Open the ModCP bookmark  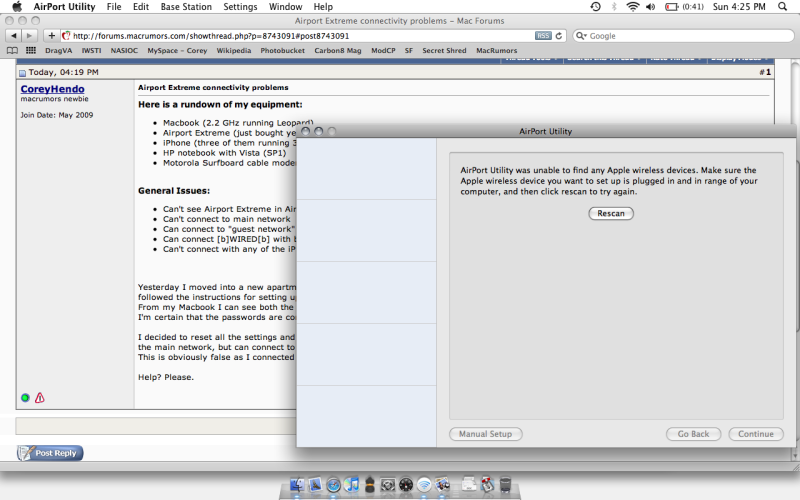point(383,51)
